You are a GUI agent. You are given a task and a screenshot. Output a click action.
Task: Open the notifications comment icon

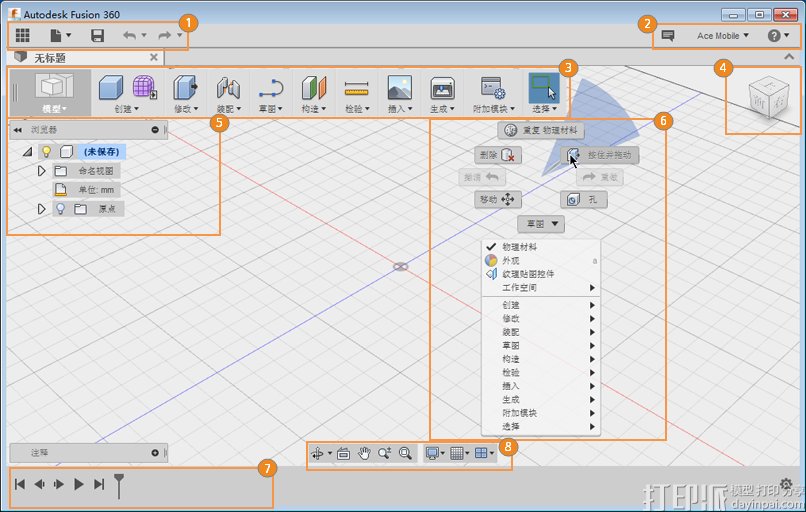point(668,35)
